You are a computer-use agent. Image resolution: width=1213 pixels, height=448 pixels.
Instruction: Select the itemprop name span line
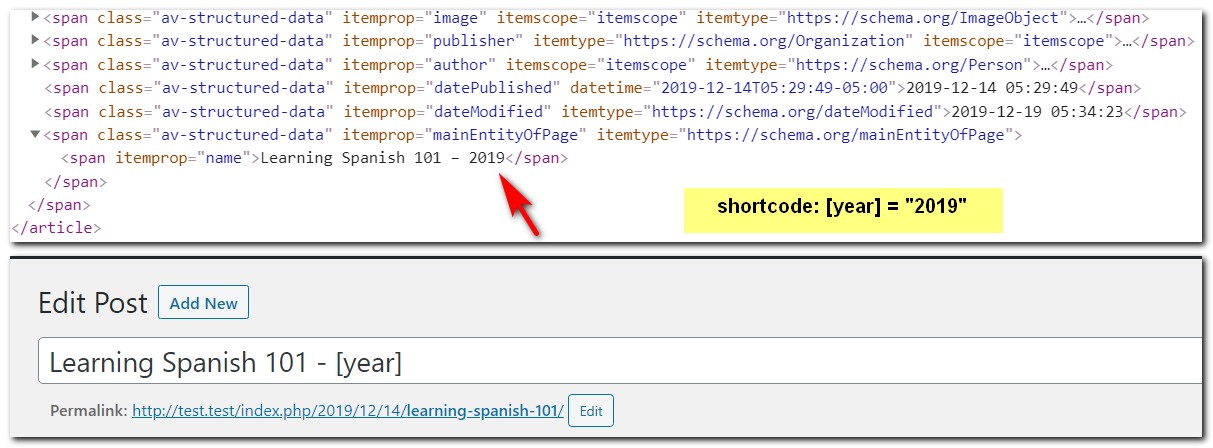point(315,158)
